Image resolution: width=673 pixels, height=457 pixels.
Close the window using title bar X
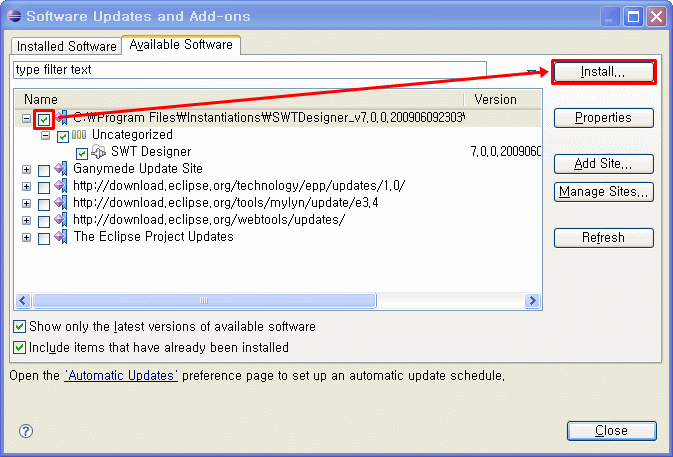[x=656, y=17]
